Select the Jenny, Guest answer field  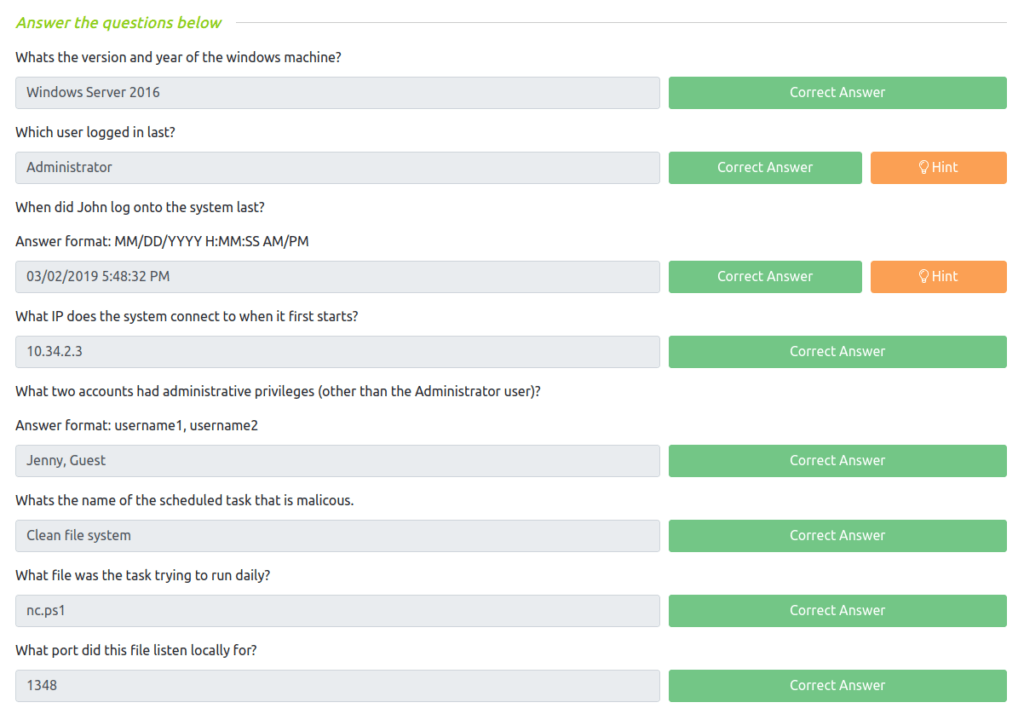338,461
